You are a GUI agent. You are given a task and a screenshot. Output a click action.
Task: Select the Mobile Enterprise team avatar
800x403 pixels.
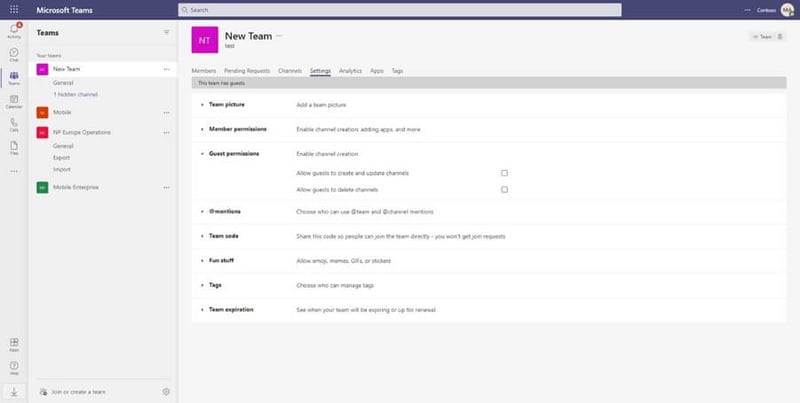coord(42,187)
